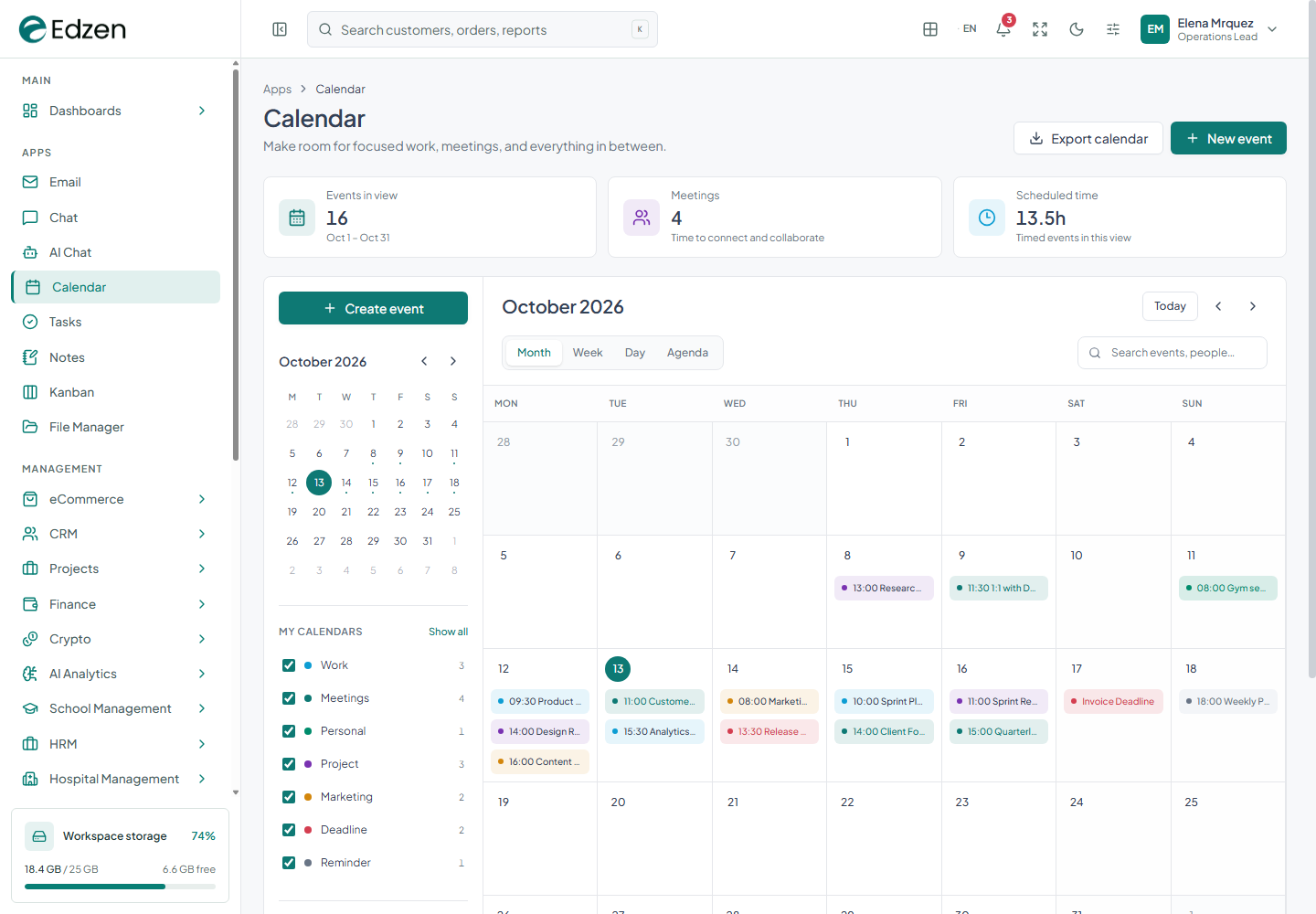Switch to Agenda view tab

pyautogui.click(x=687, y=353)
